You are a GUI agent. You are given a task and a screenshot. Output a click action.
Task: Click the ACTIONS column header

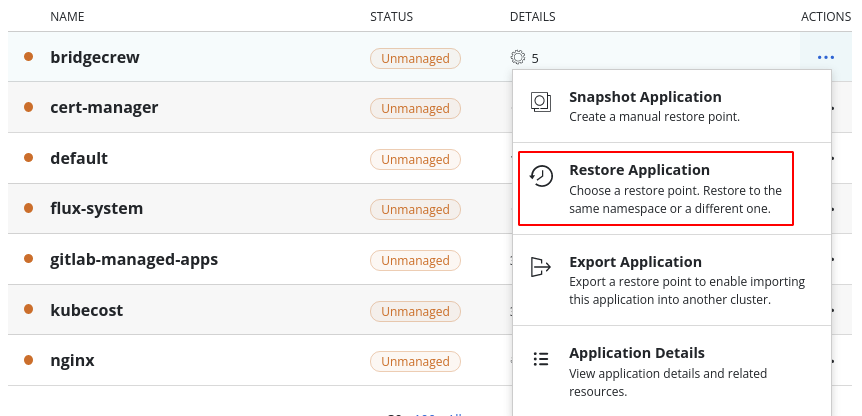coord(826,17)
